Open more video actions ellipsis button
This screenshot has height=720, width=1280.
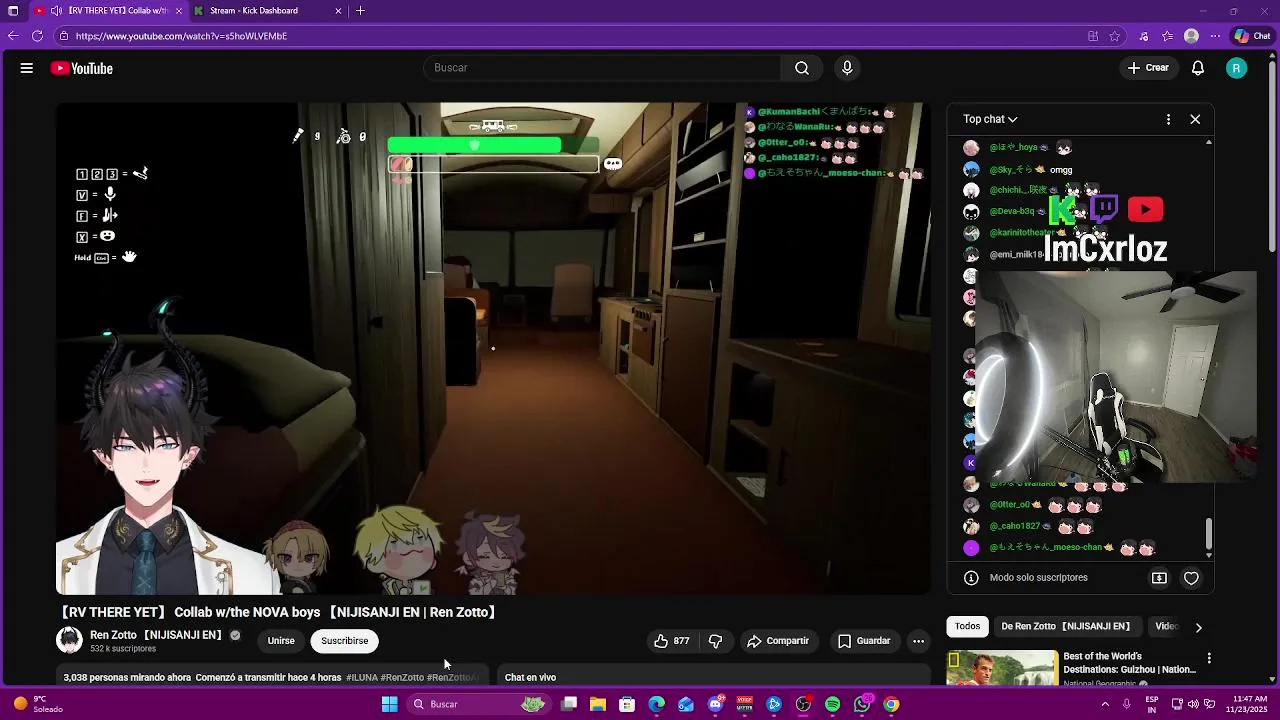(918, 641)
